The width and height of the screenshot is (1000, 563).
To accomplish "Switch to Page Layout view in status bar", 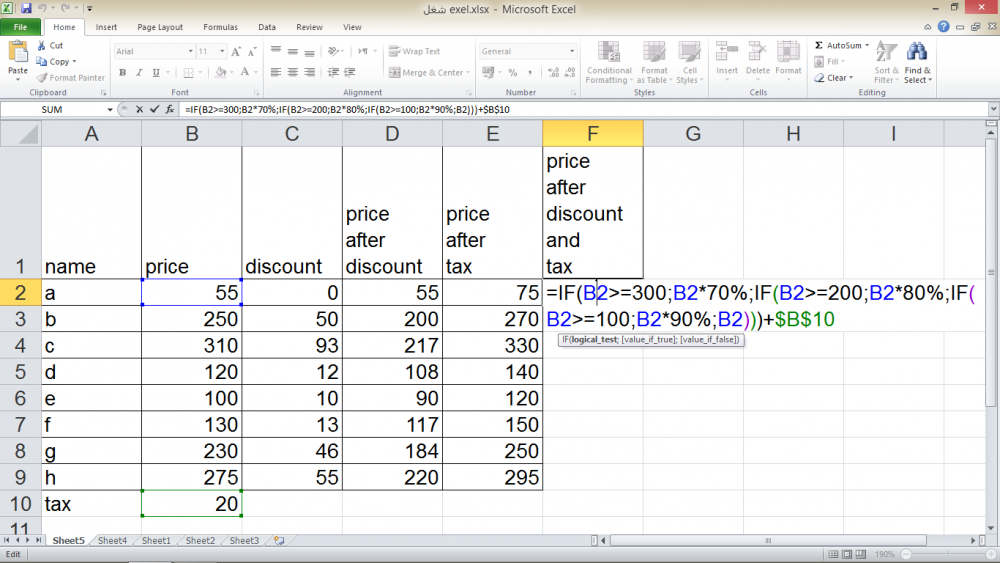I will coord(847,555).
